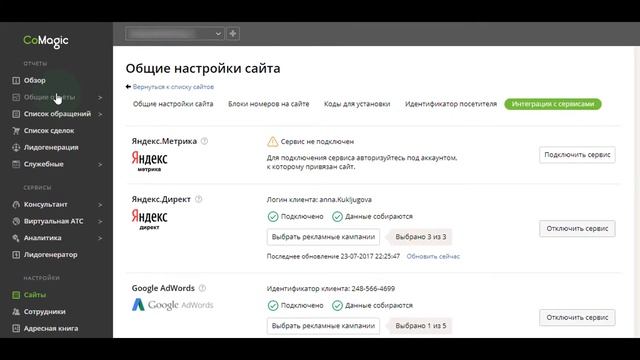Click help icon beside Google AdWords

[x=202, y=288]
